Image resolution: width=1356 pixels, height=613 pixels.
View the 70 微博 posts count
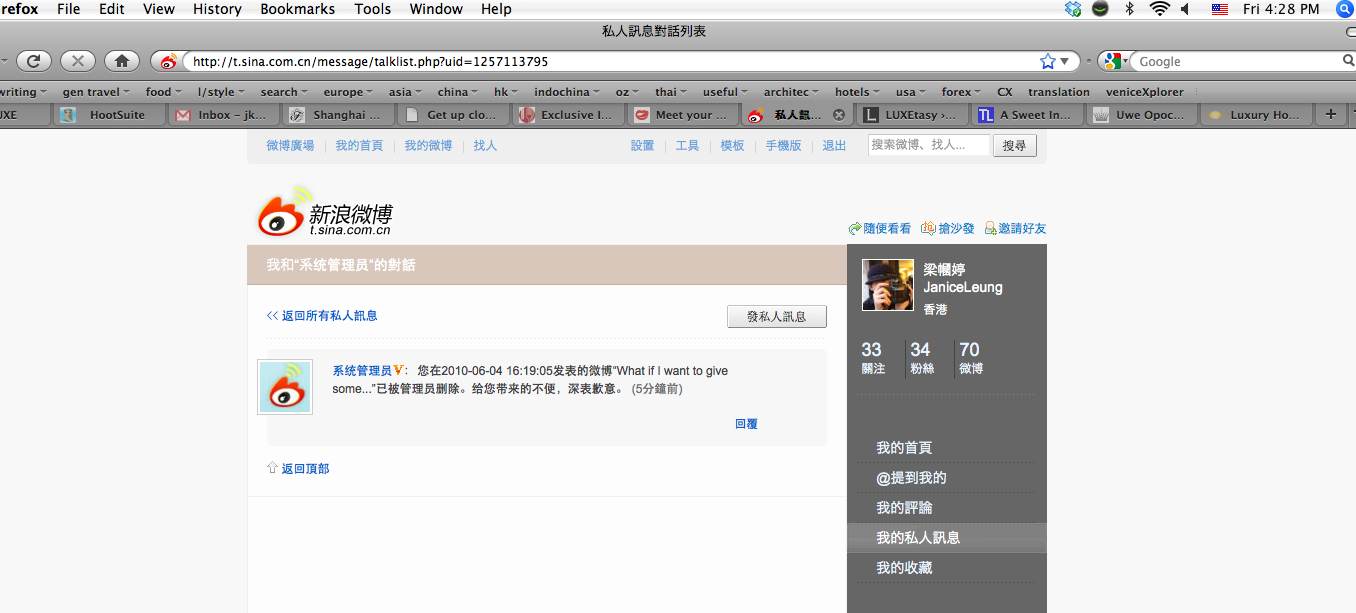pos(970,358)
